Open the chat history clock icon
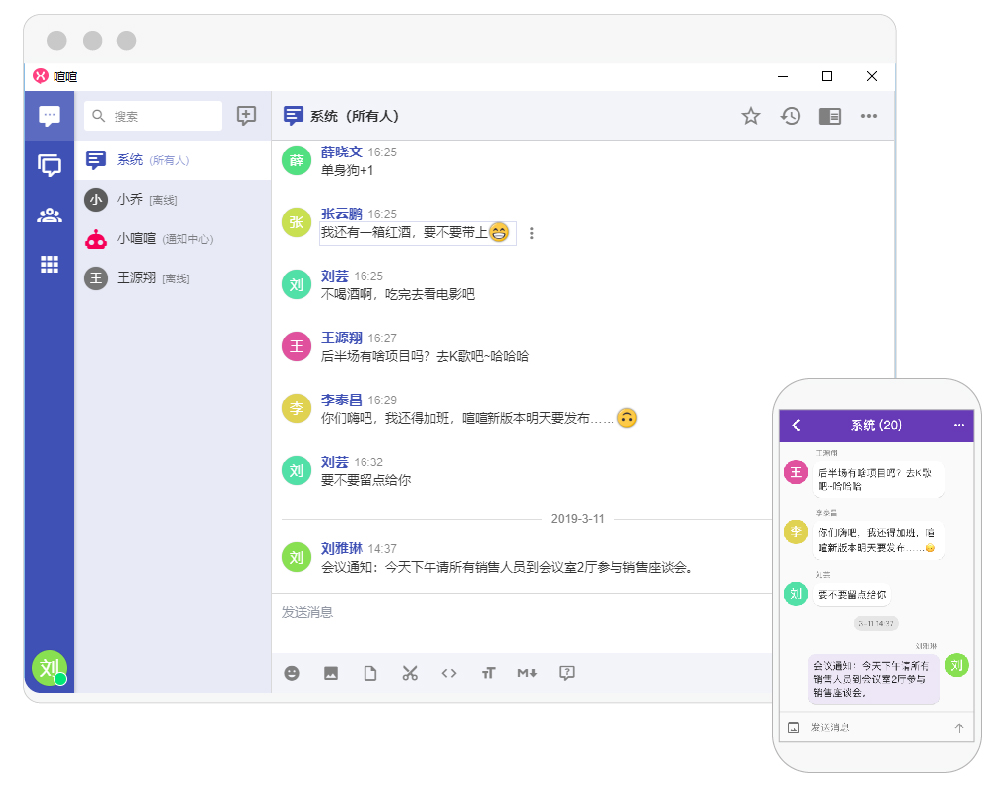The width and height of the screenshot is (998, 802). click(x=790, y=116)
